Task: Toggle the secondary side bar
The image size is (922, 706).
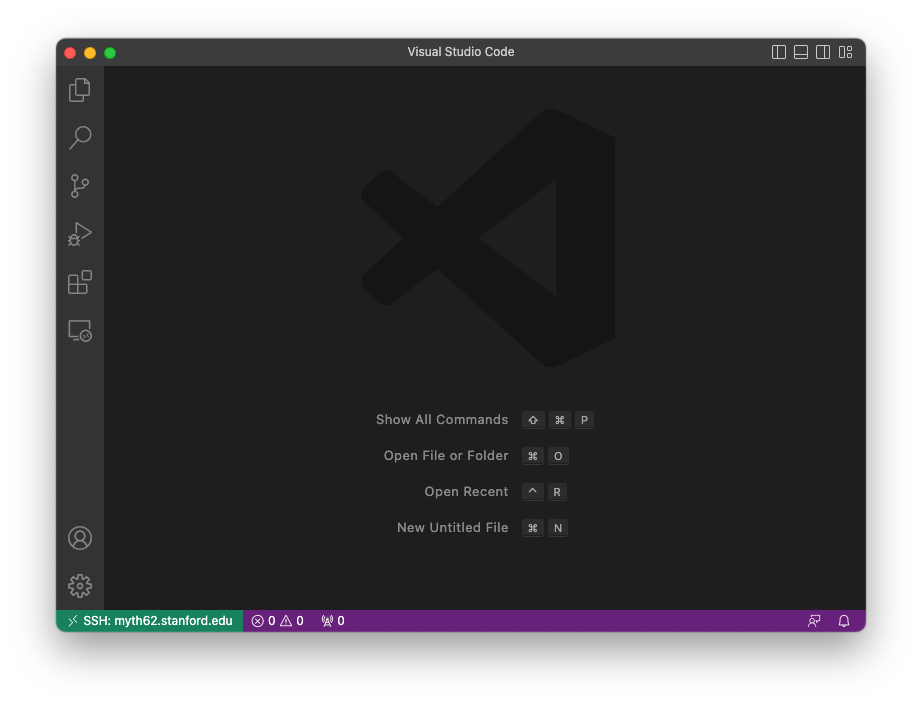Action: pos(822,51)
